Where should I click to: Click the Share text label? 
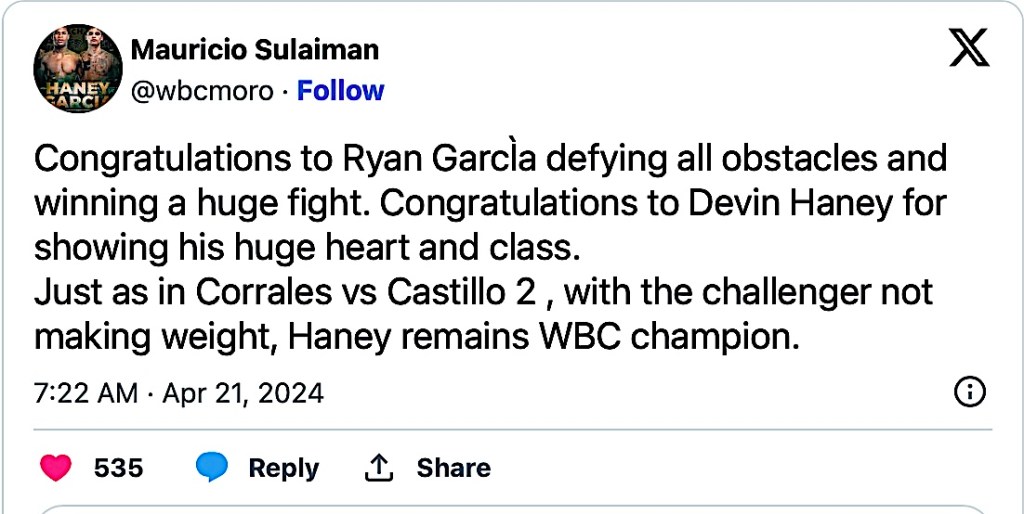click(x=453, y=467)
